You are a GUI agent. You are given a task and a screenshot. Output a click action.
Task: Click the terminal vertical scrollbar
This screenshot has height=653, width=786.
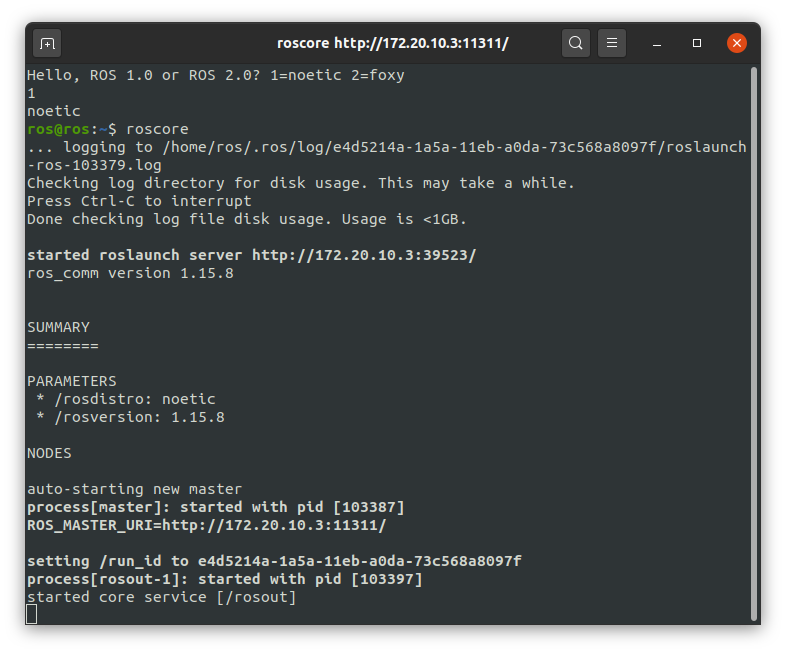[x=753, y=344]
